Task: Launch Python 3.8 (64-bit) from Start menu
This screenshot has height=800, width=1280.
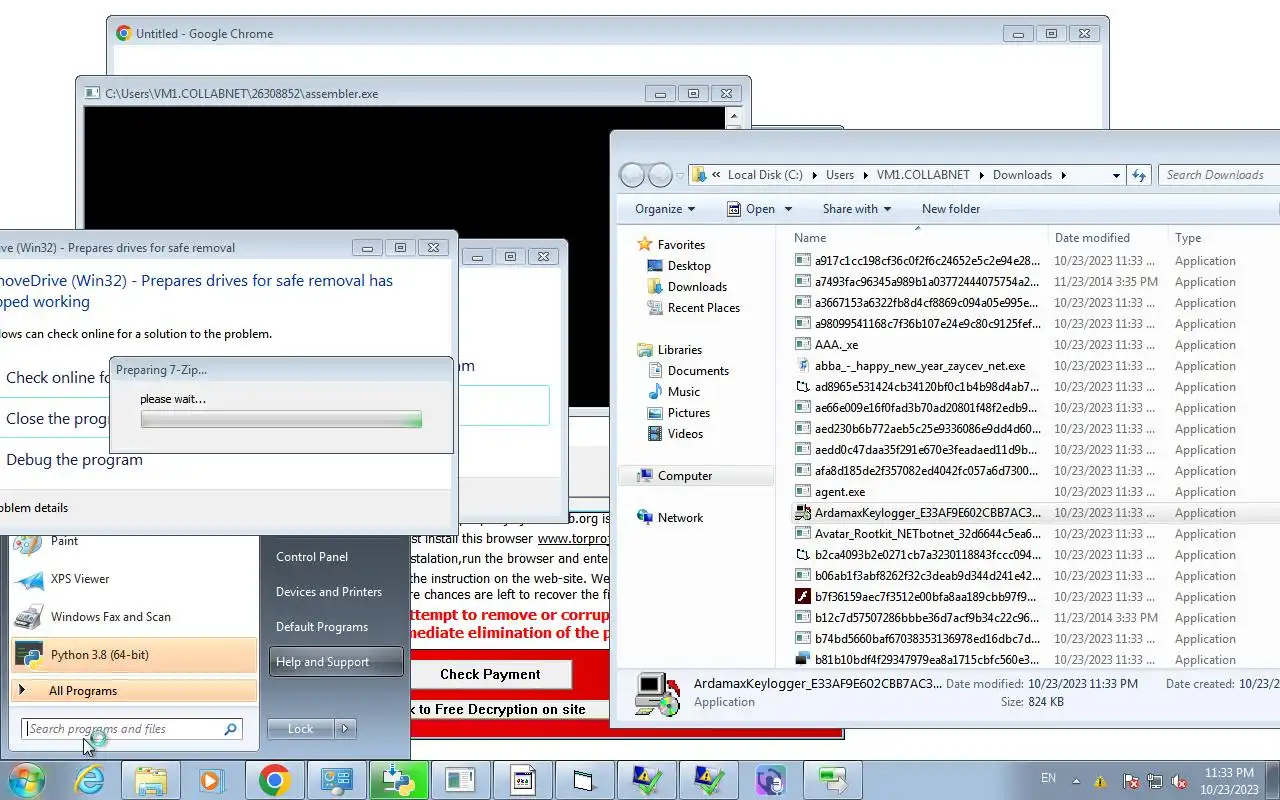Action: point(134,655)
